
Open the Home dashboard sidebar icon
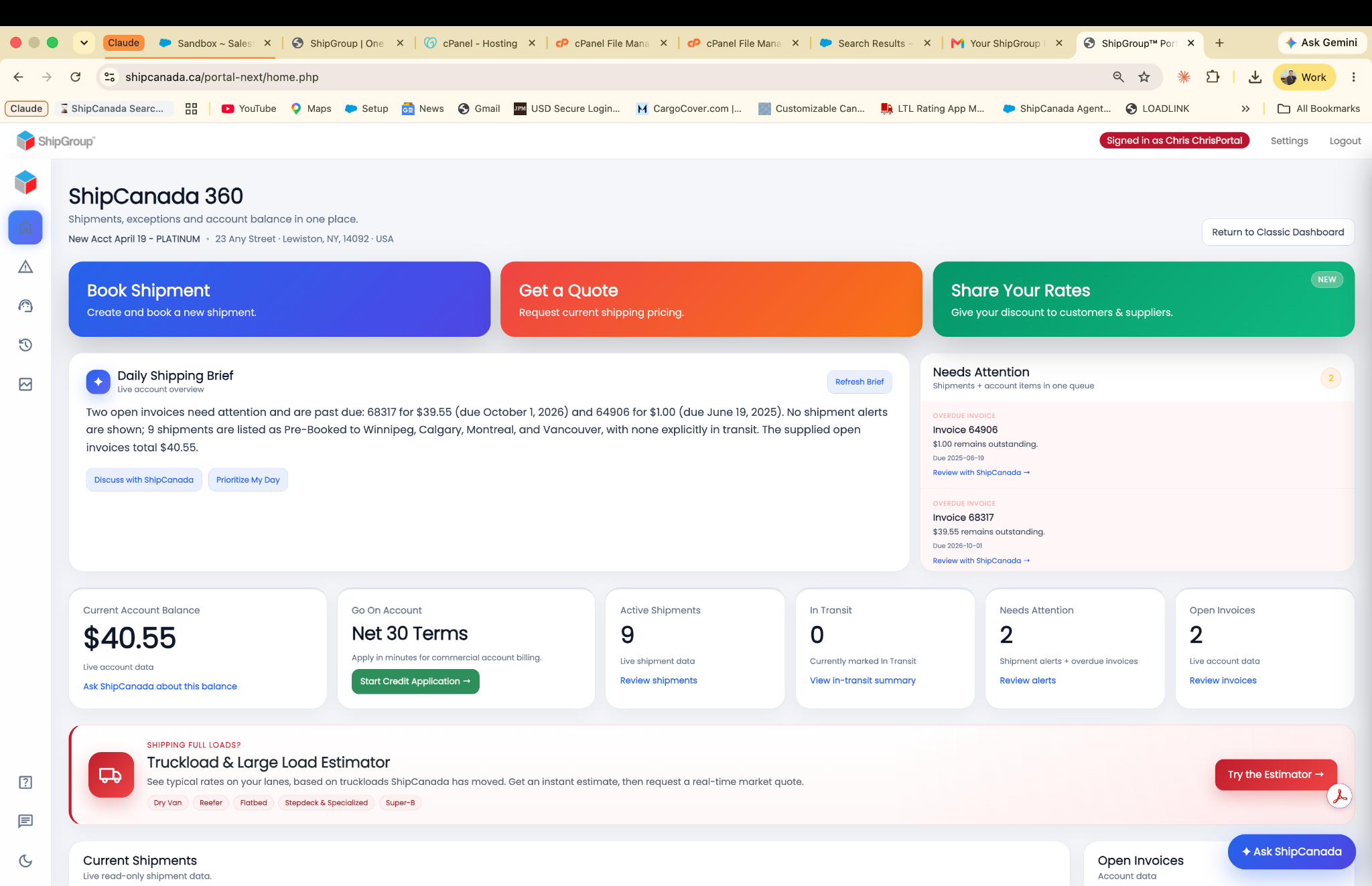click(x=25, y=228)
